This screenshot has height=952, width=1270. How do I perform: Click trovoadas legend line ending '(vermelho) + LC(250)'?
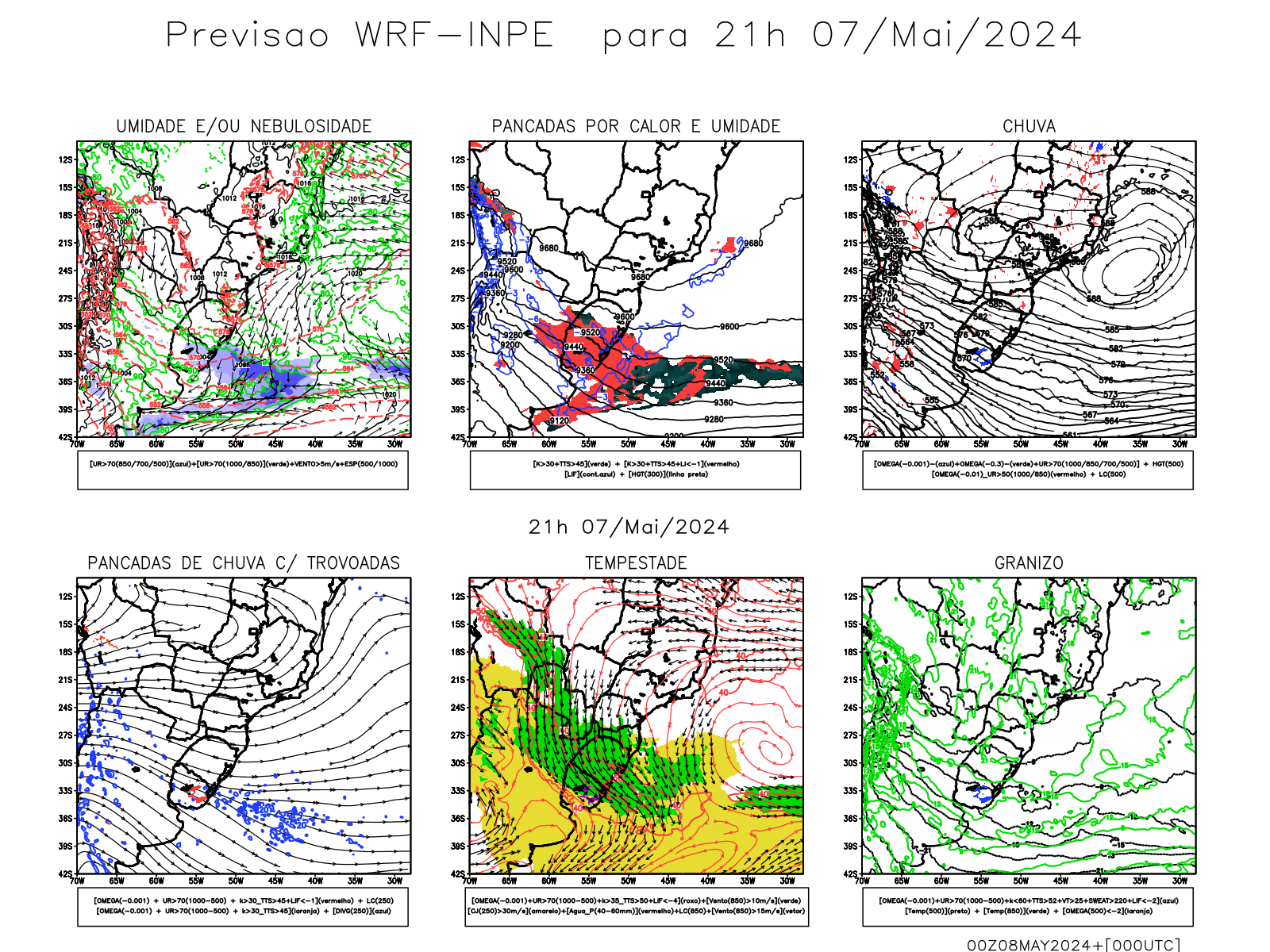[243, 900]
